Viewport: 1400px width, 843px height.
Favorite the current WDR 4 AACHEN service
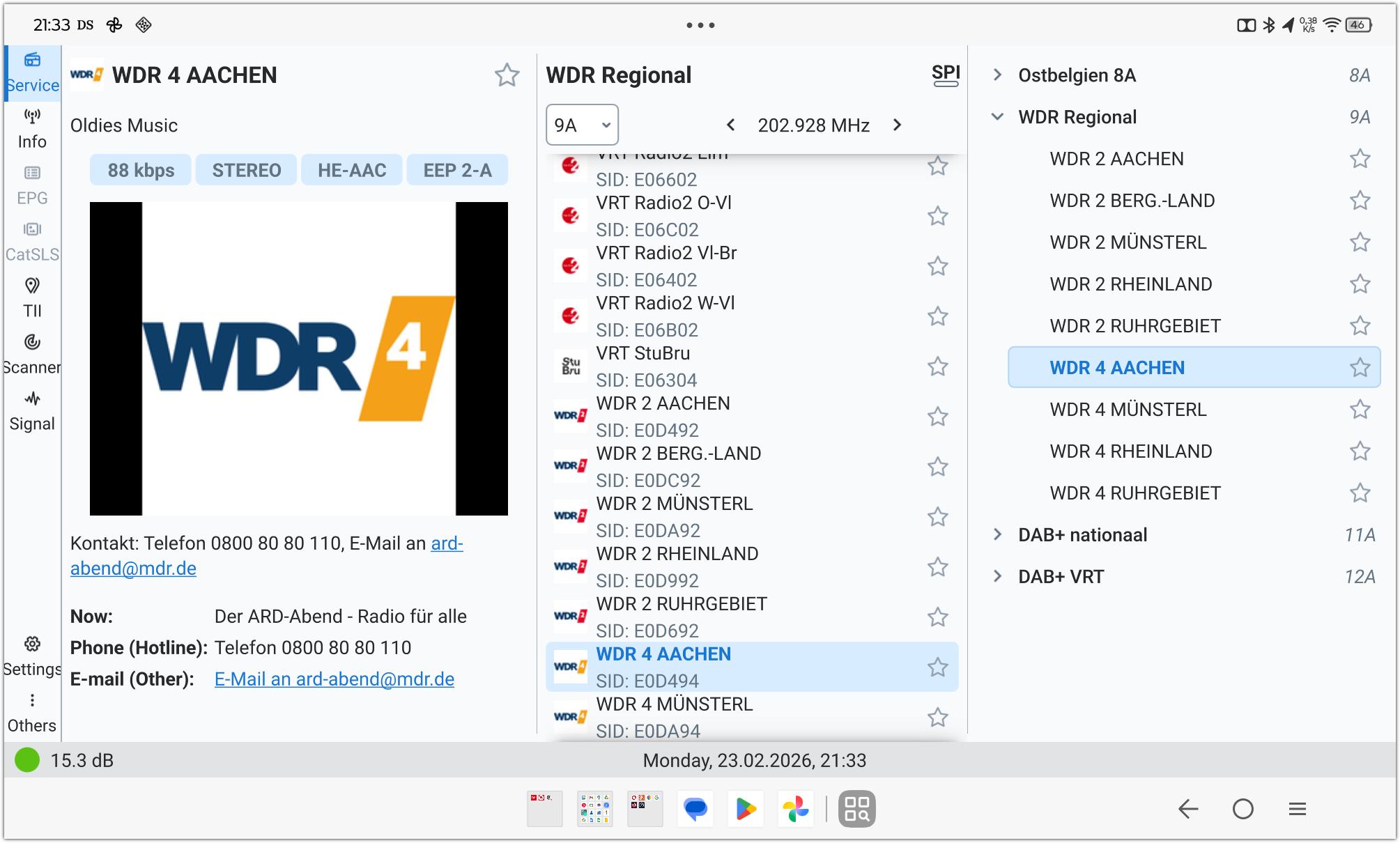tap(507, 75)
